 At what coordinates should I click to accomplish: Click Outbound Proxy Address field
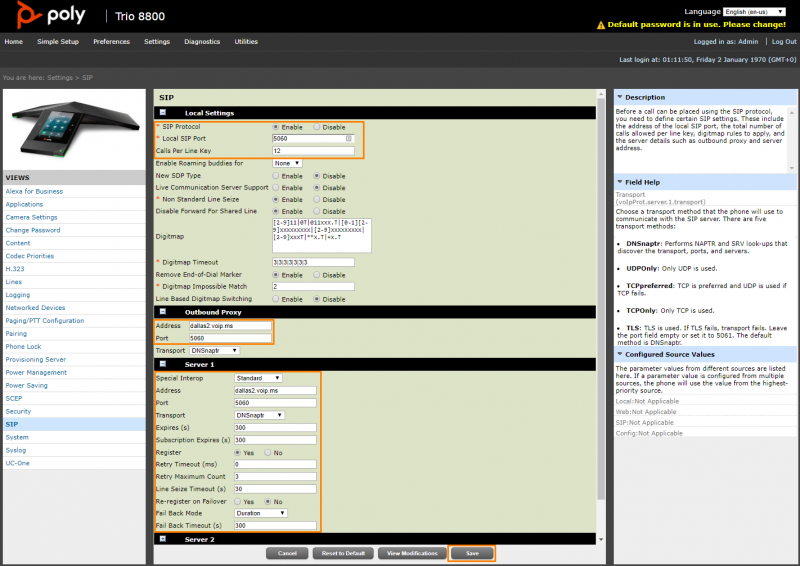[231, 326]
